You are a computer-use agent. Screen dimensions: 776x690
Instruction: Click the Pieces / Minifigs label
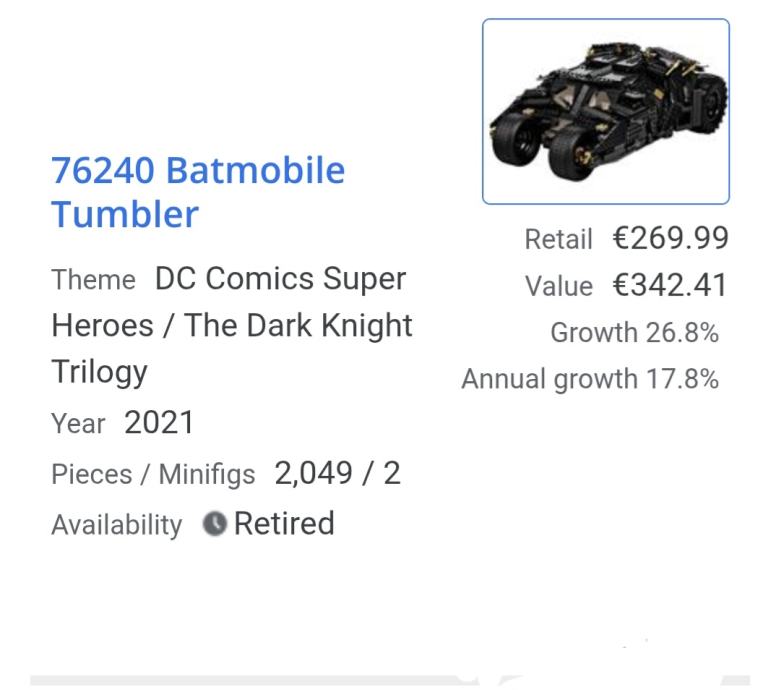[153, 475]
